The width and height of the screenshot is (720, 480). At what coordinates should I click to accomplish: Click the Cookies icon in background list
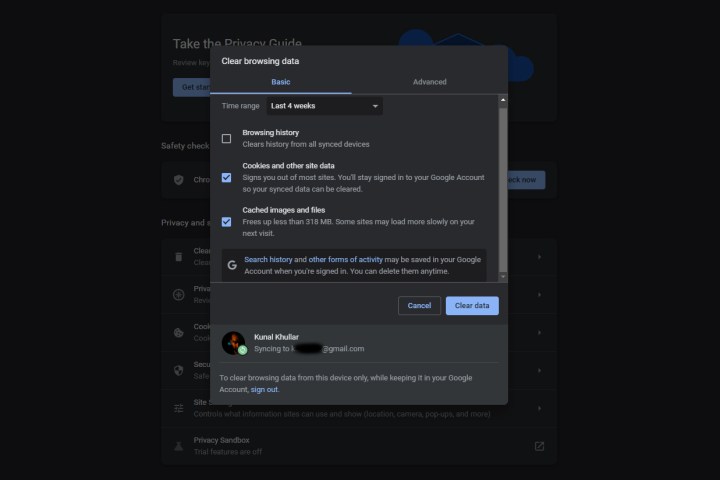[x=179, y=333]
